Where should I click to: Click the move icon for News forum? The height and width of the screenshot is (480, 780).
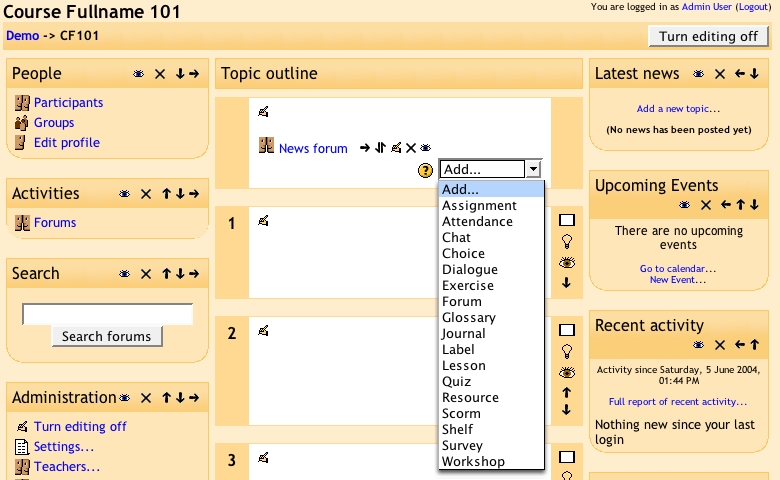(380, 148)
